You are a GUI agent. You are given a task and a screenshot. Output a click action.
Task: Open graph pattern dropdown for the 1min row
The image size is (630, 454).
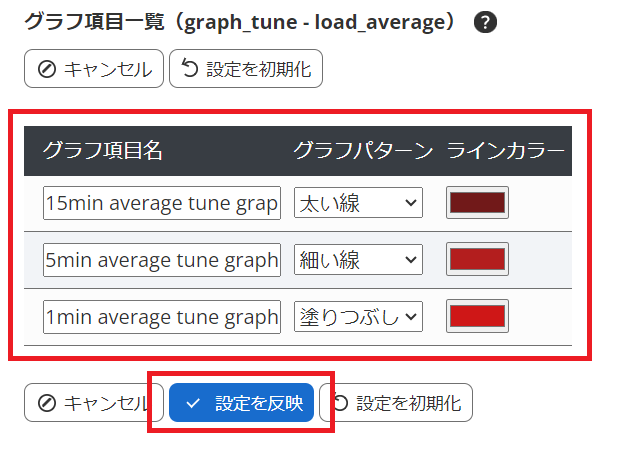click(359, 317)
